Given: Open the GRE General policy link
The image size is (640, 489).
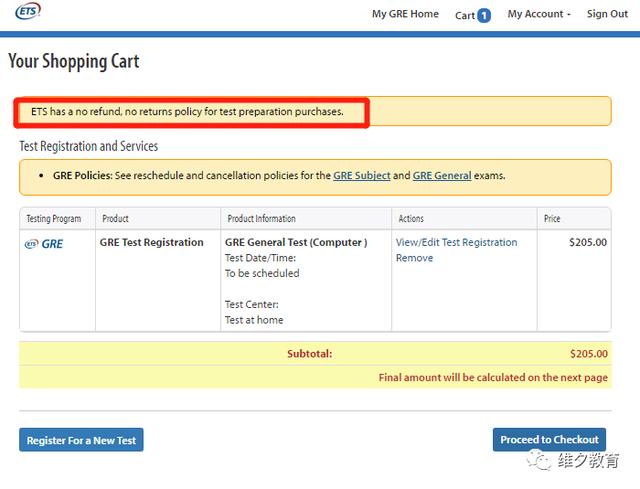Looking at the screenshot, I should coord(442,176).
